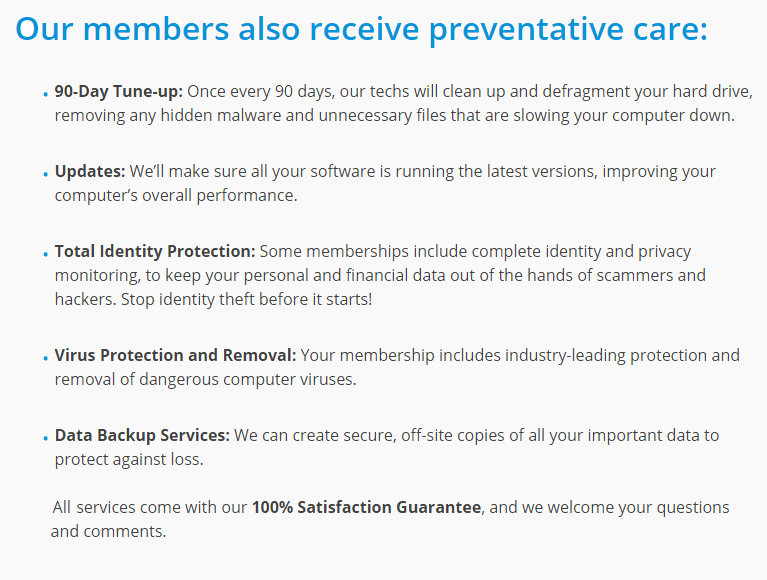This screenshot has height=580, width=767.
Task: Click the '100% Satisfaction Guarantee' bold text
Action: [x=366, y=507]
